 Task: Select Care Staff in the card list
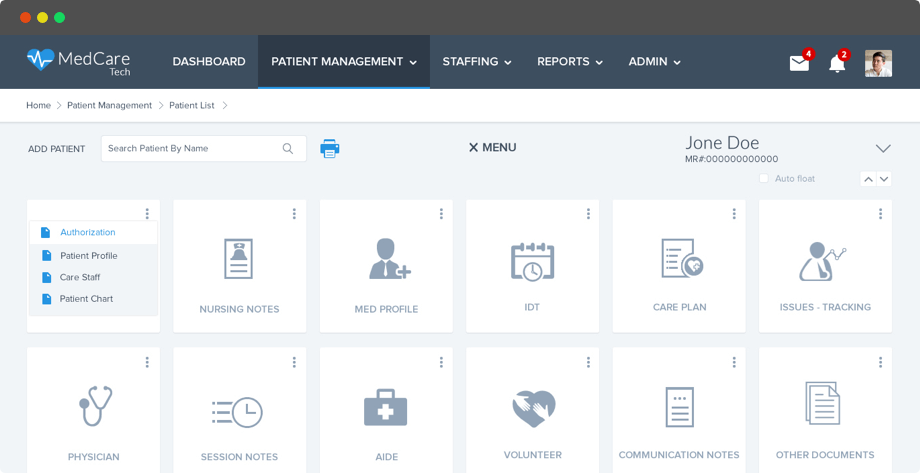click(x=80, y=277)
